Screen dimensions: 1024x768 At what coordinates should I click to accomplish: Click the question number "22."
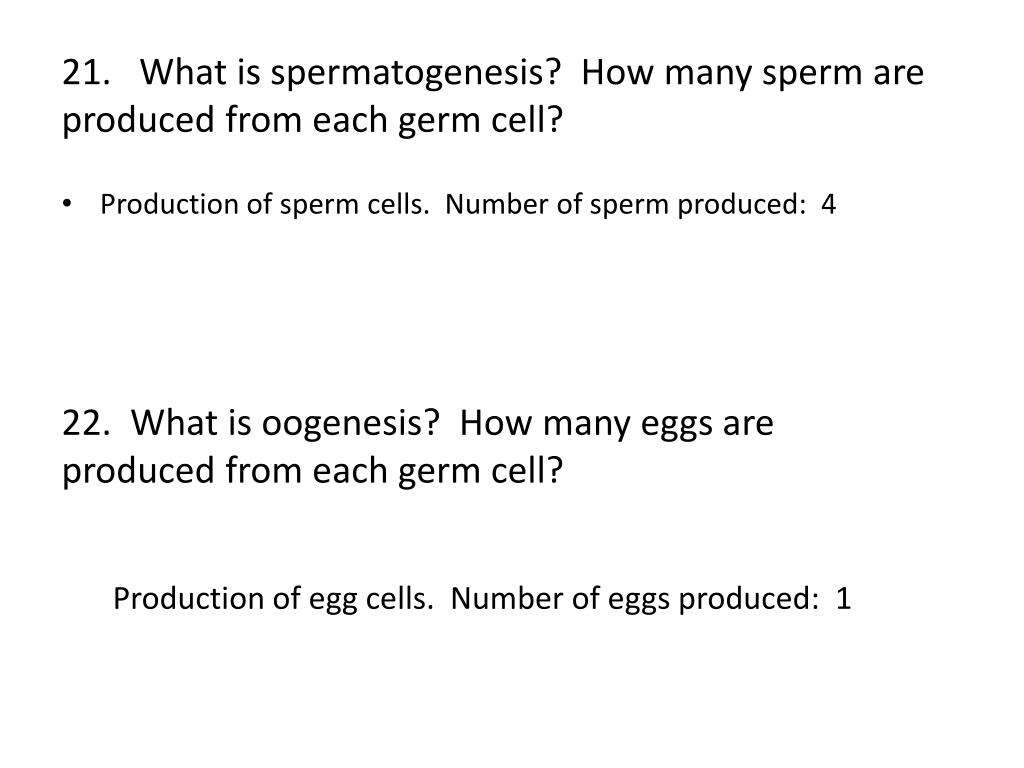[x=86, y=423]
